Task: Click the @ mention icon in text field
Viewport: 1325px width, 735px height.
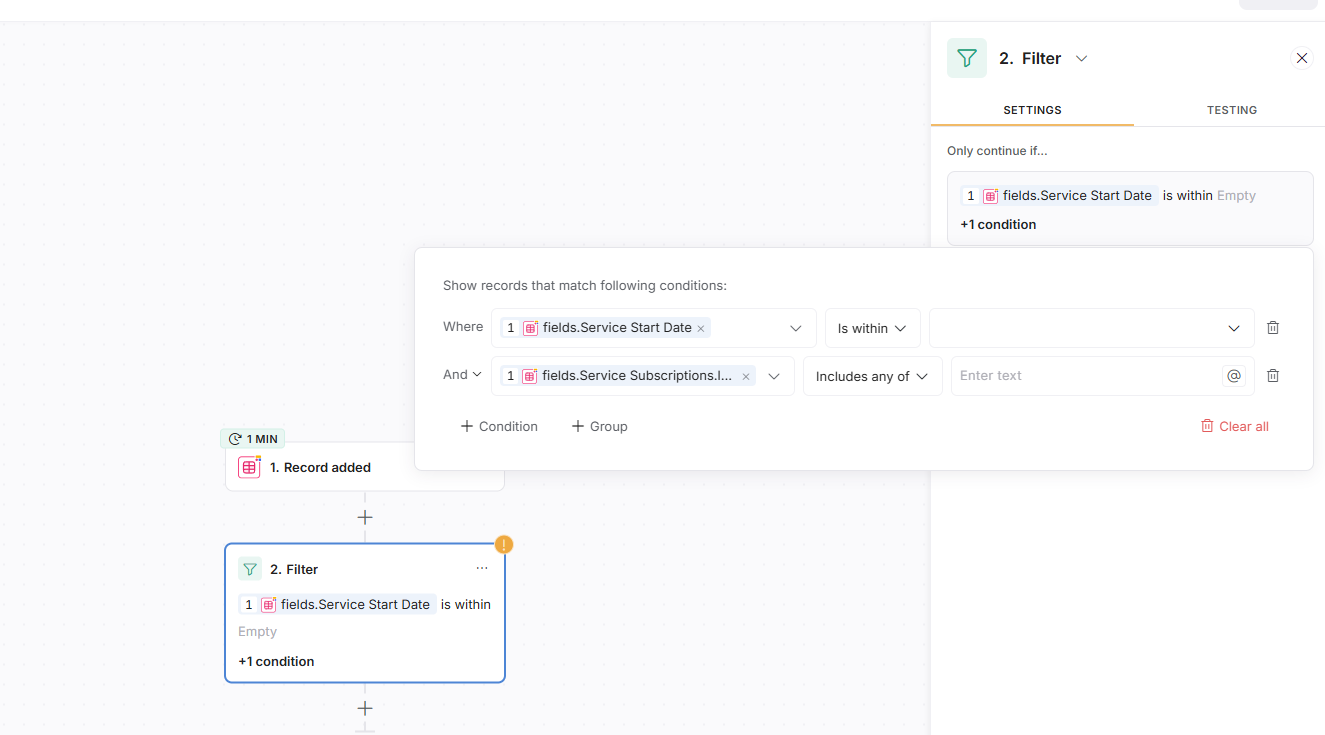Action: click(x=1234, y=376)
